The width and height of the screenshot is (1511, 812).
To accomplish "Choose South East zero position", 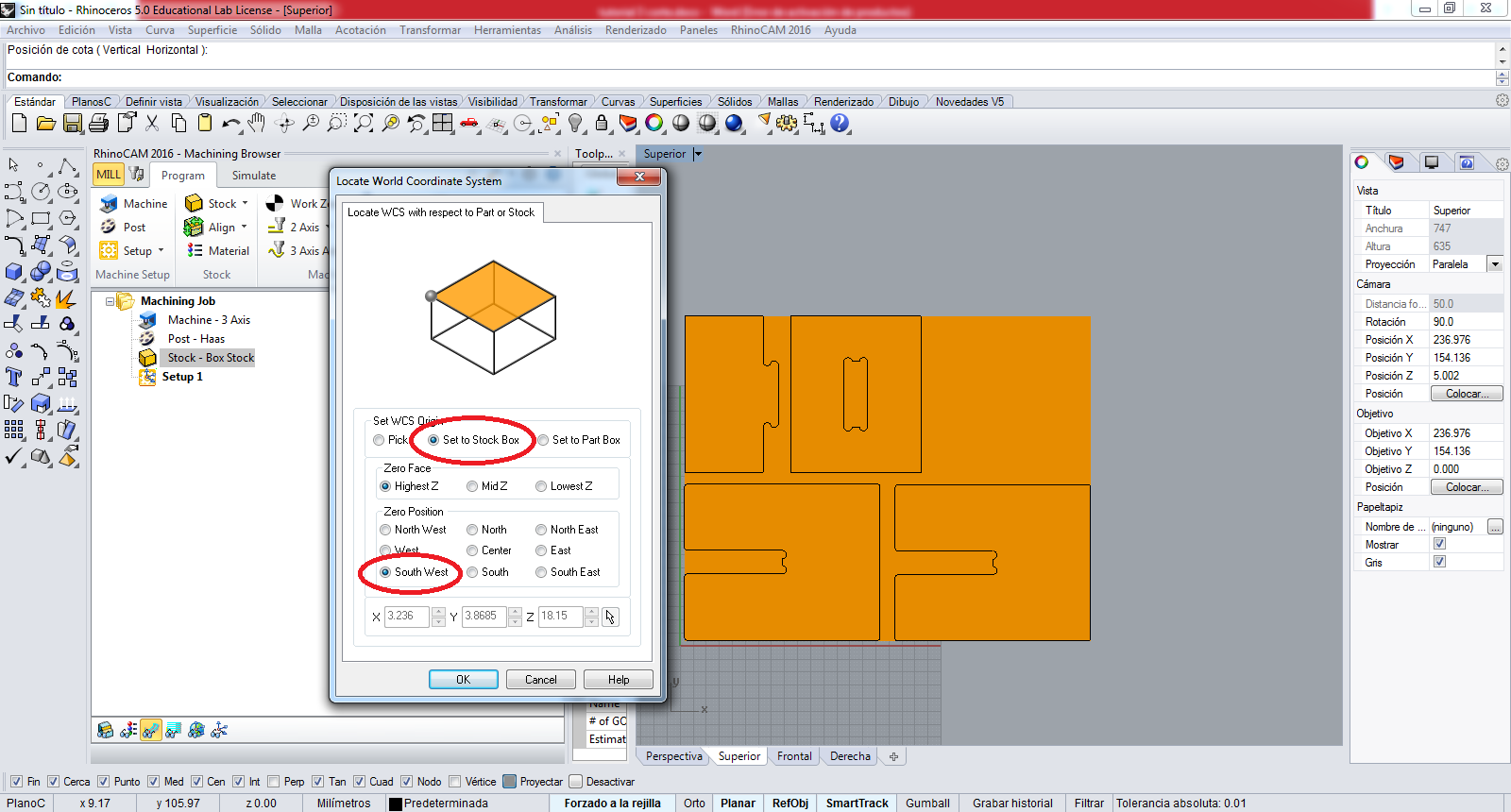I will [541, 572].
